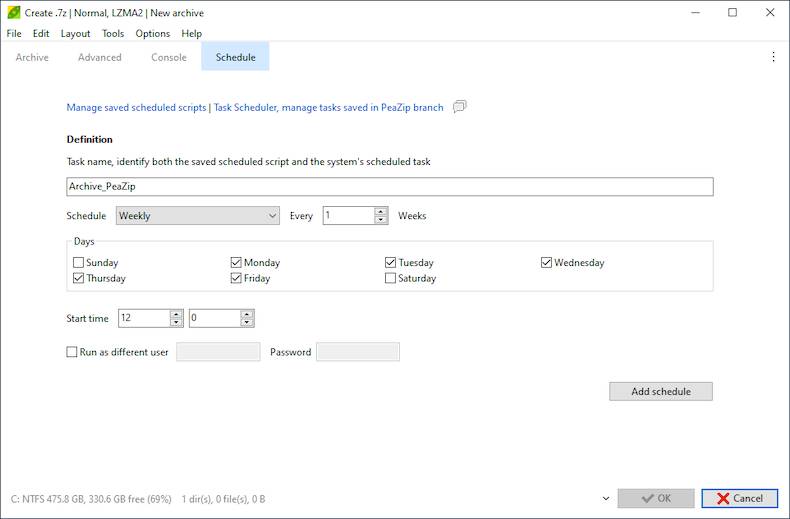Toggle Run as different user checkbox
The height and width of the screenshot is (519, 790).
(x=72, y=352)
